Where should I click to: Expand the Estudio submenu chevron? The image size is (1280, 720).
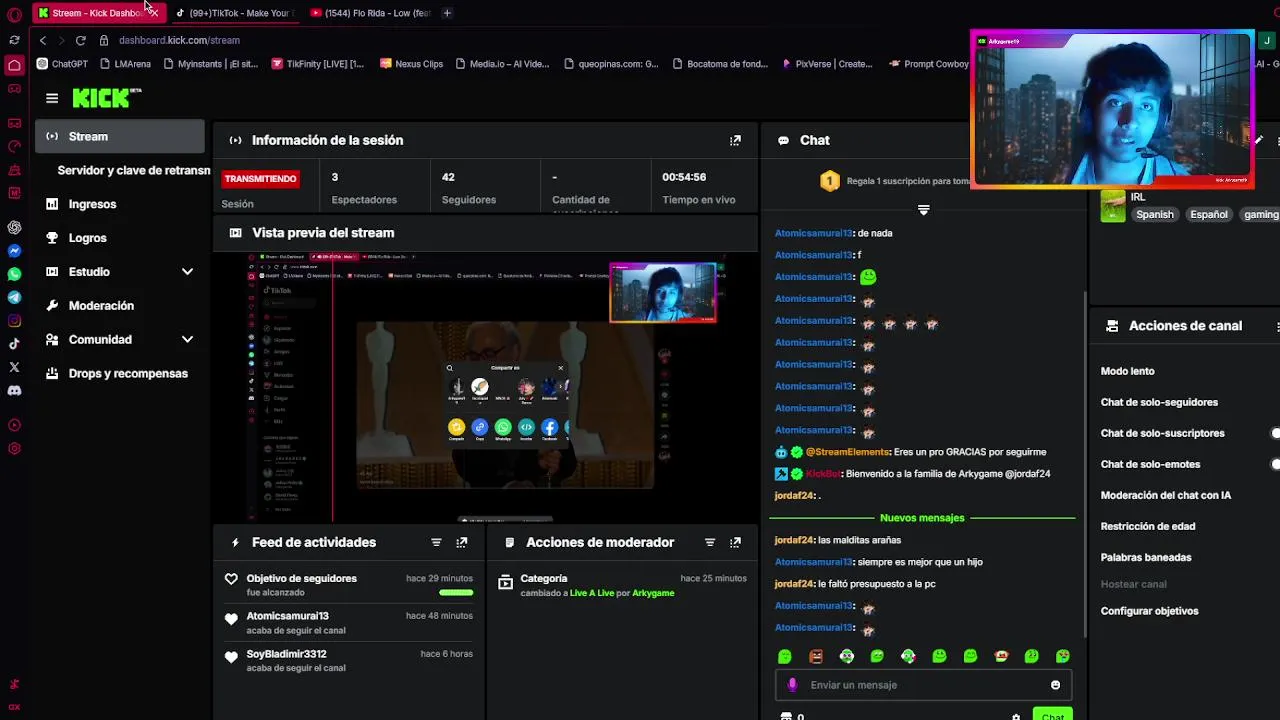point(187,272)
